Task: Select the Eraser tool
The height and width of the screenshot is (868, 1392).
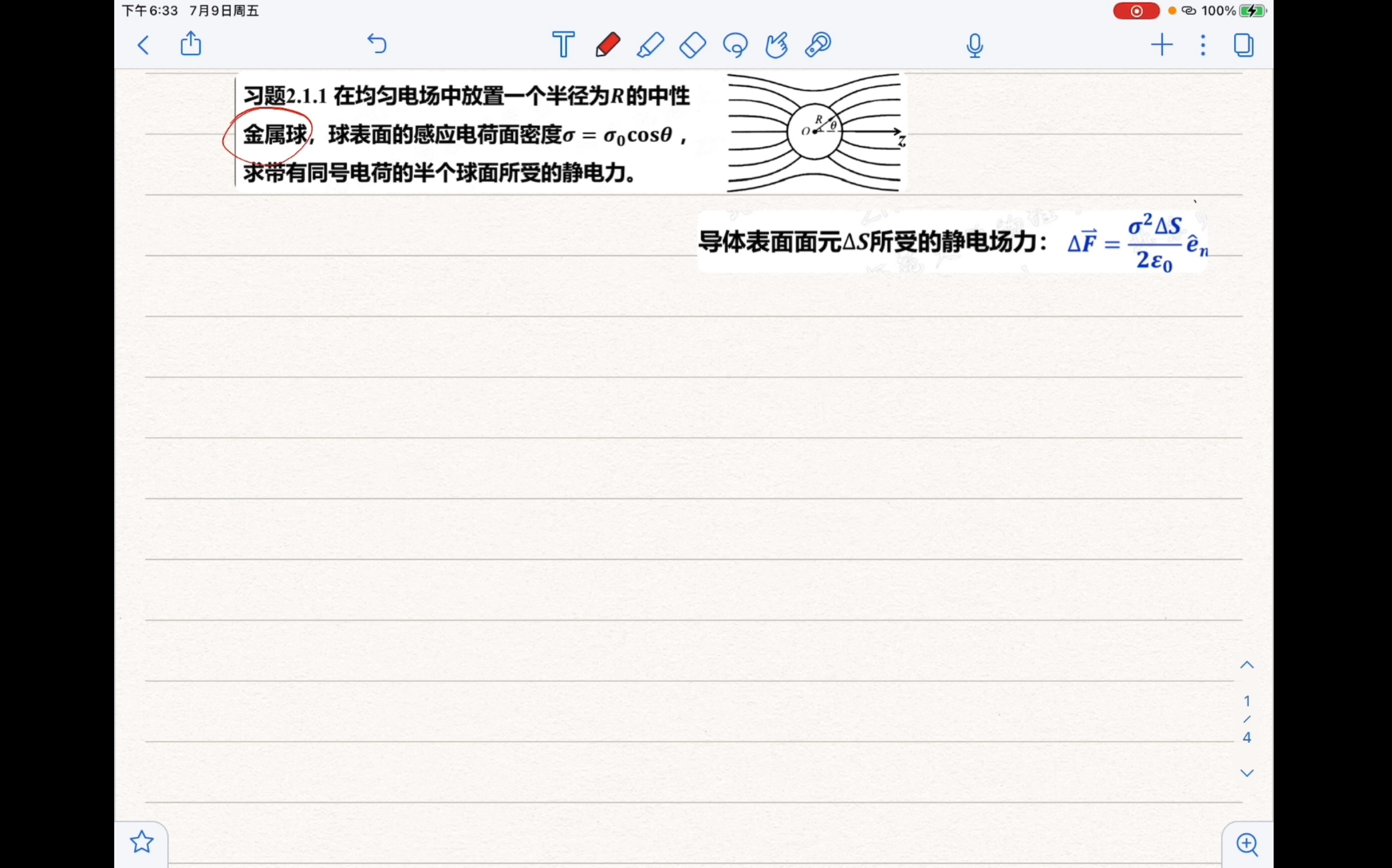Action: pyautogui.click(x=692, y=45)
